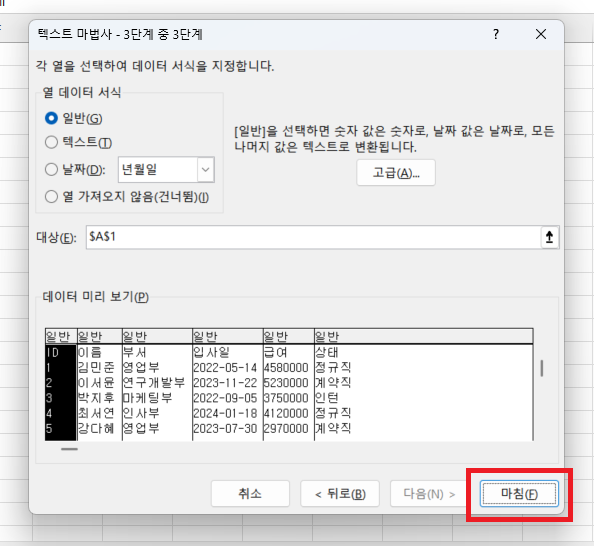Click salary 4120000 in preview
The width and height of the screenshot is (594, 546).
286,413
